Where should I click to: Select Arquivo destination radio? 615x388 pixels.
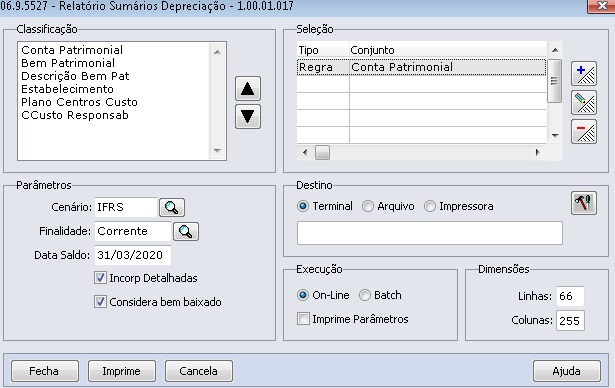coord(368,206)
